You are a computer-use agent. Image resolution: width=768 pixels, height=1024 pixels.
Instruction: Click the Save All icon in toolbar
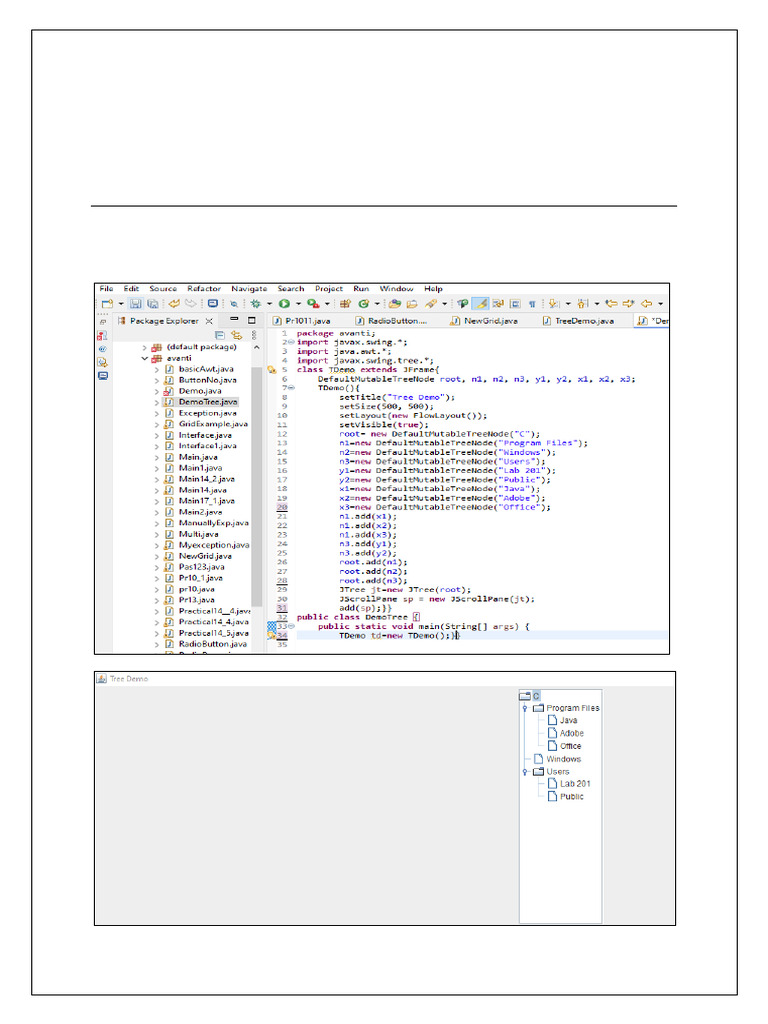click(153, 303)
